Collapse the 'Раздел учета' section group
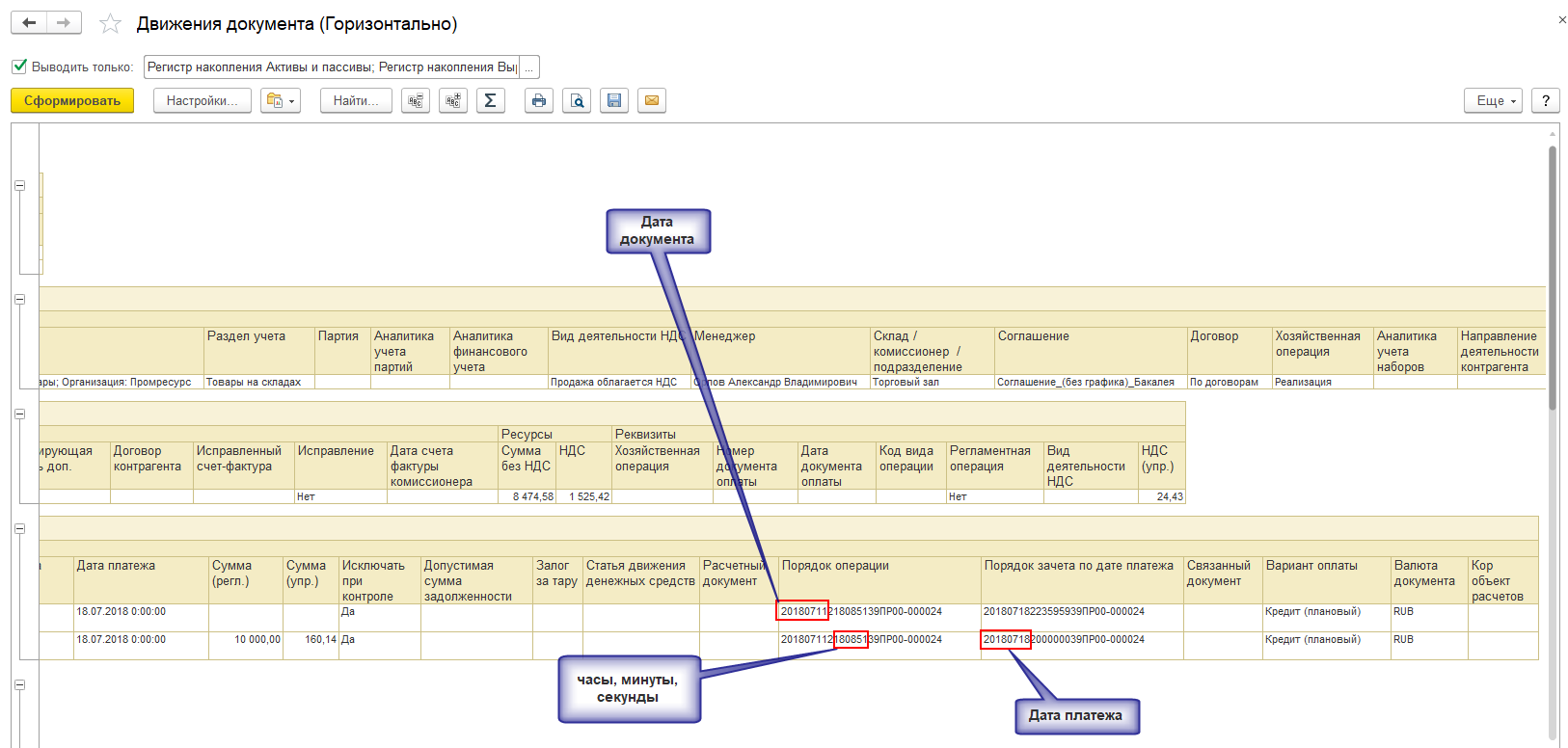This screenshot has width=1568, height=748. pyautogui.click(x=19, y=299)
